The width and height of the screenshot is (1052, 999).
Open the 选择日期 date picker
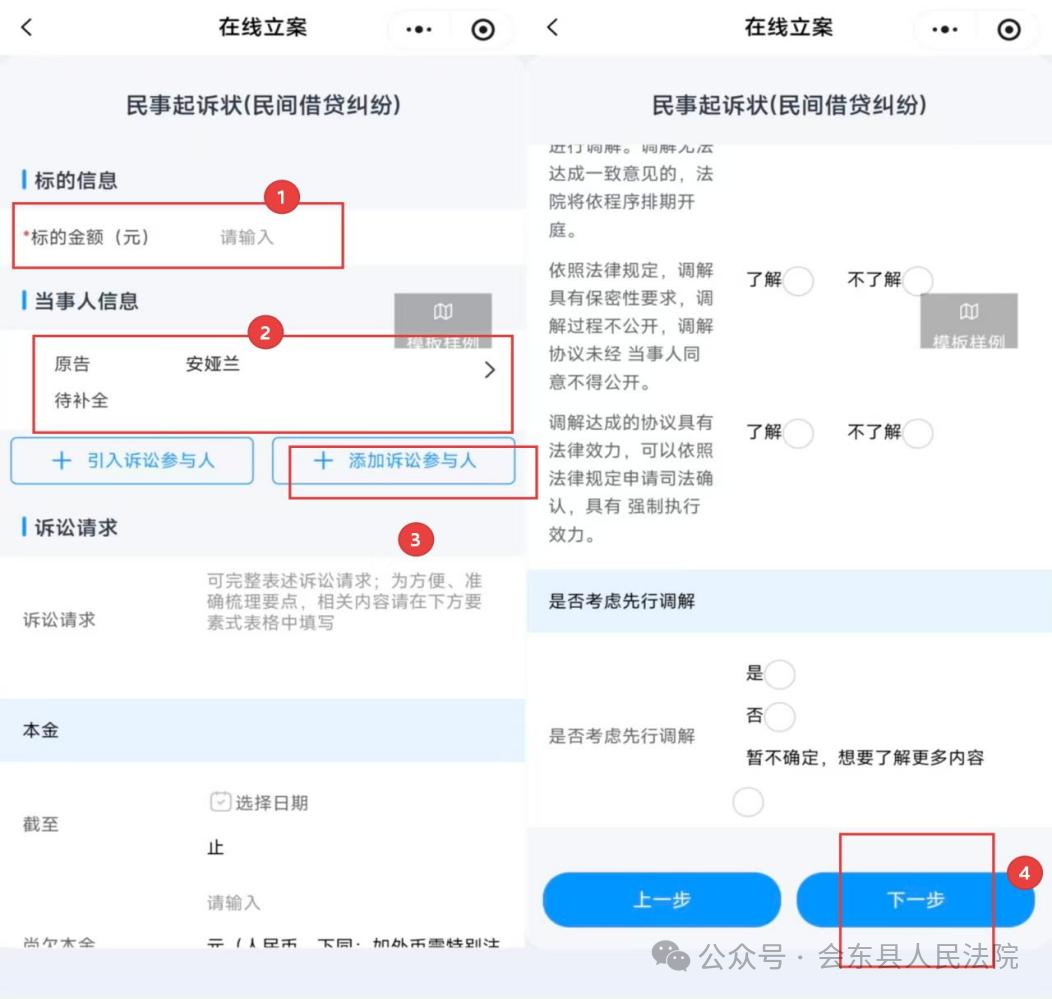[260, 802]
